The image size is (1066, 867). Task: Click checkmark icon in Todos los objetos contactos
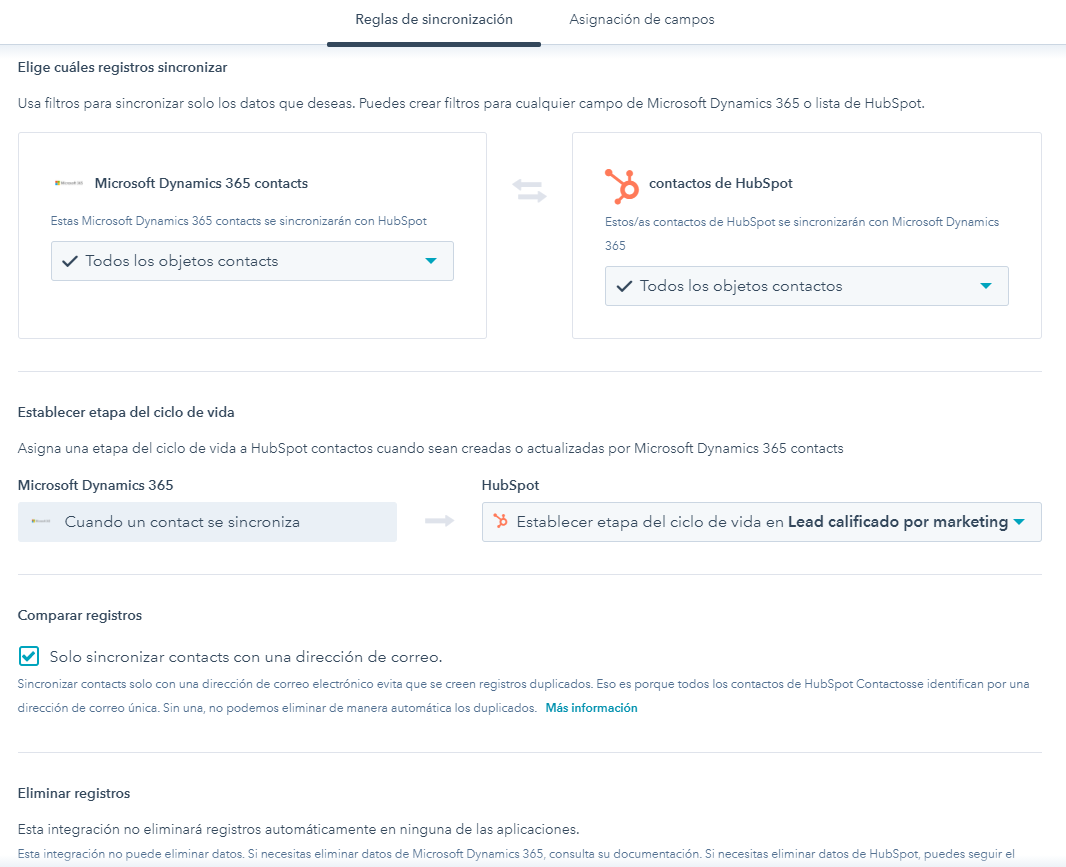(624, 286)
